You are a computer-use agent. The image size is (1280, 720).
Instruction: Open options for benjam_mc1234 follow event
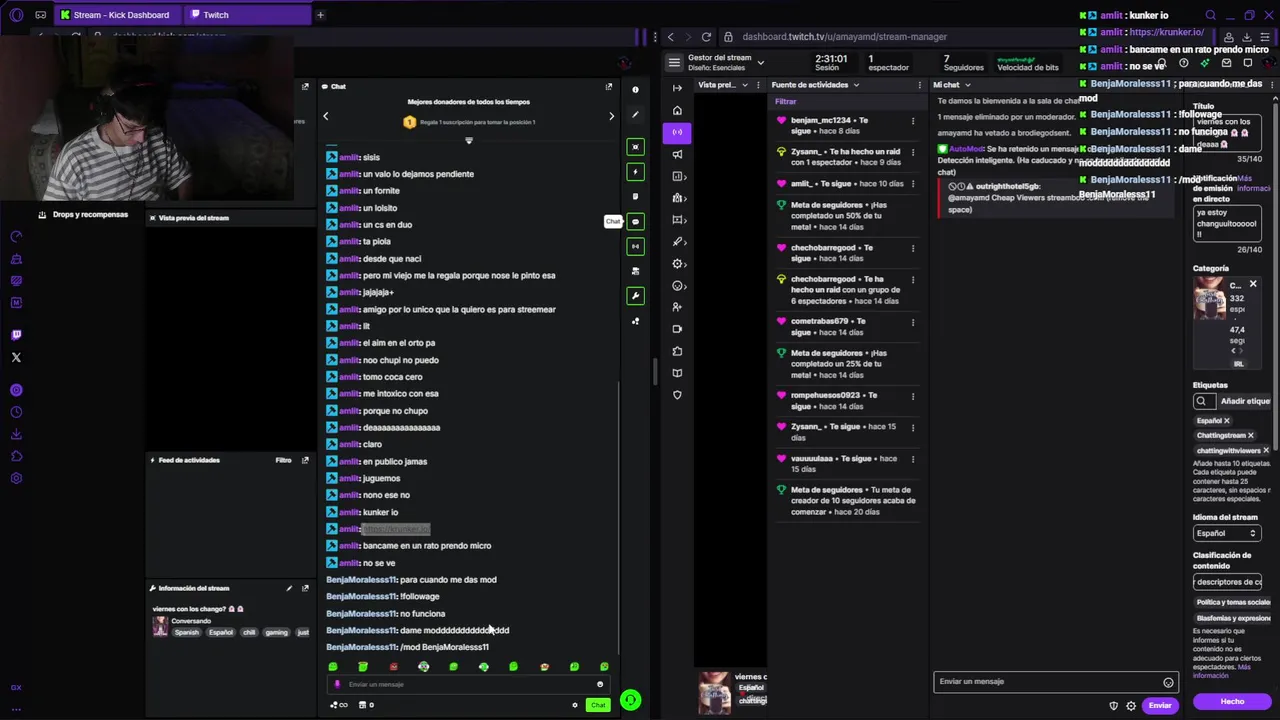912,121
